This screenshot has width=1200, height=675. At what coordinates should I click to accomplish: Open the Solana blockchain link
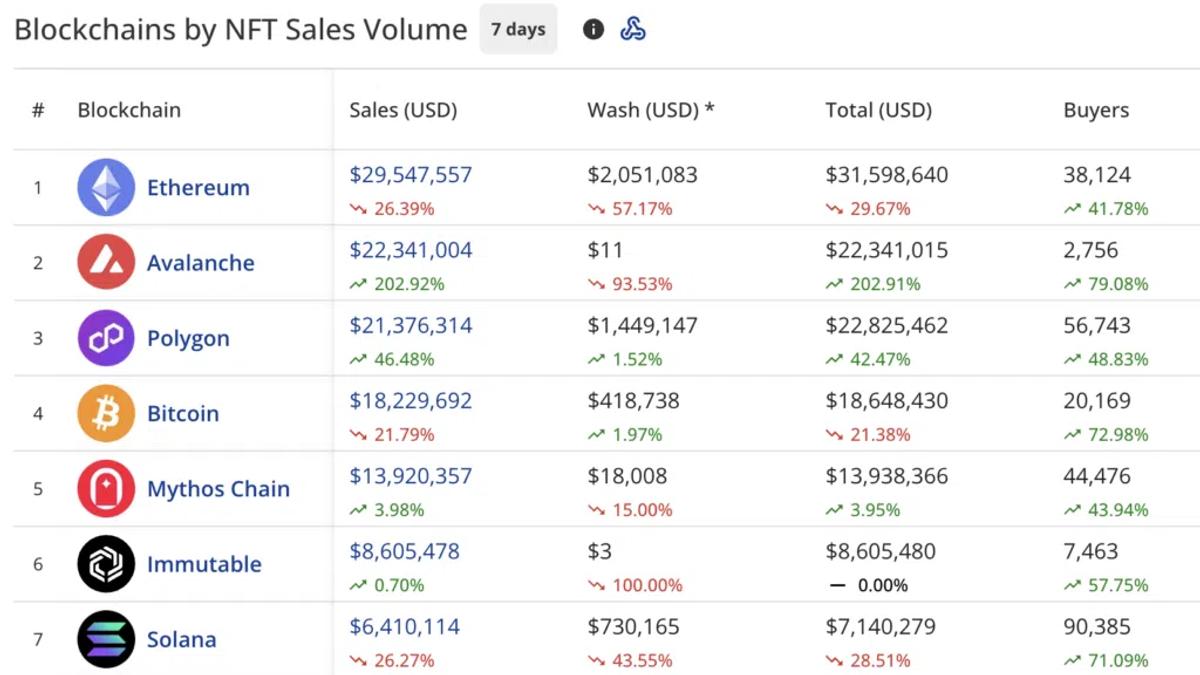(182, 639)
